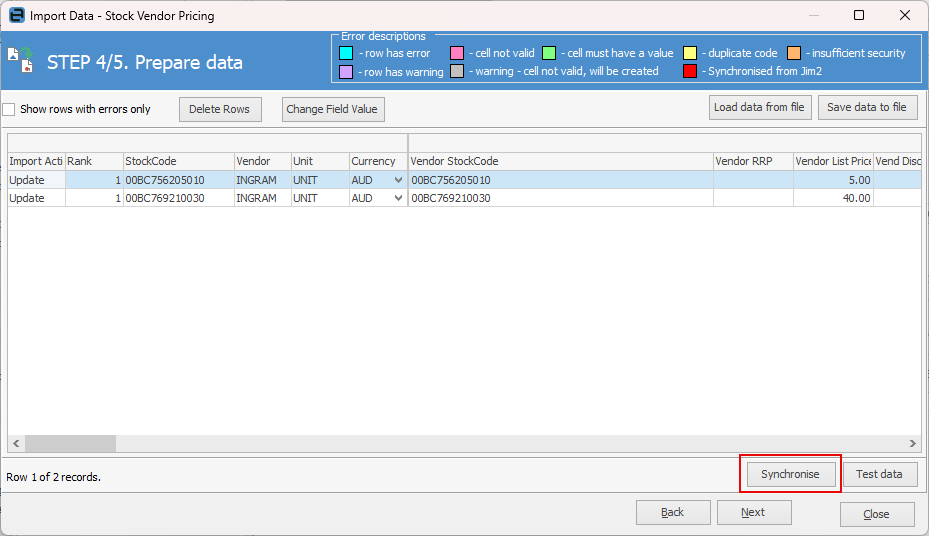Click the Vendor List Price column header
Viewport: 929px width, 536px height.
tap(832, 161)
